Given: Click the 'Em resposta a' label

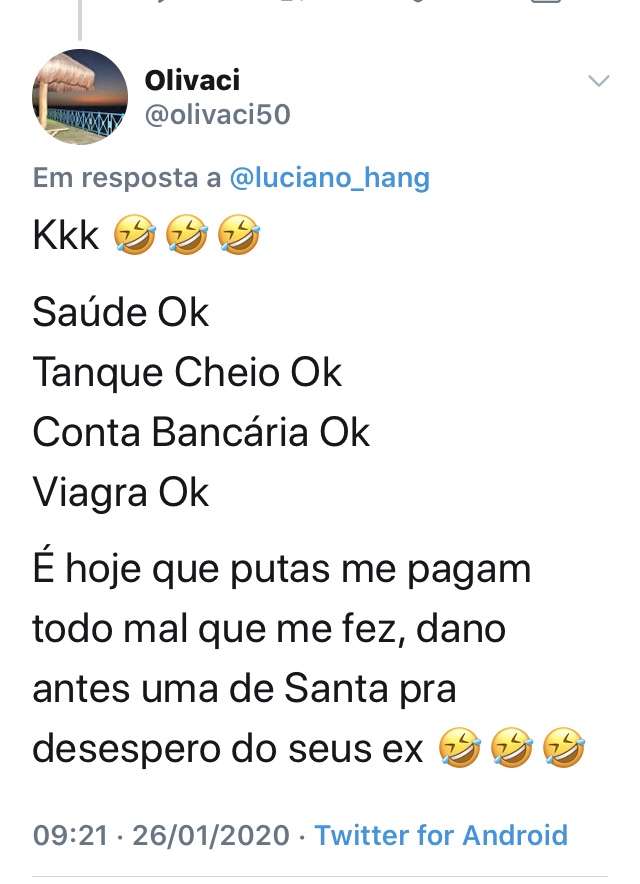Looking at the screenshot, I should point(127,178).
